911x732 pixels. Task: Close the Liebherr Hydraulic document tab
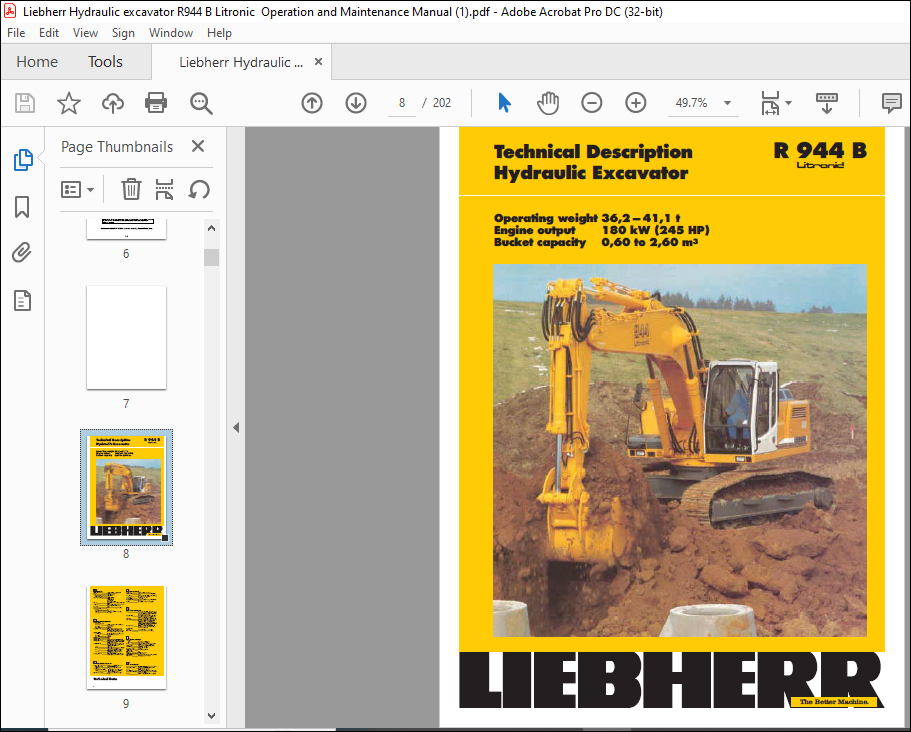pos(318,62)
